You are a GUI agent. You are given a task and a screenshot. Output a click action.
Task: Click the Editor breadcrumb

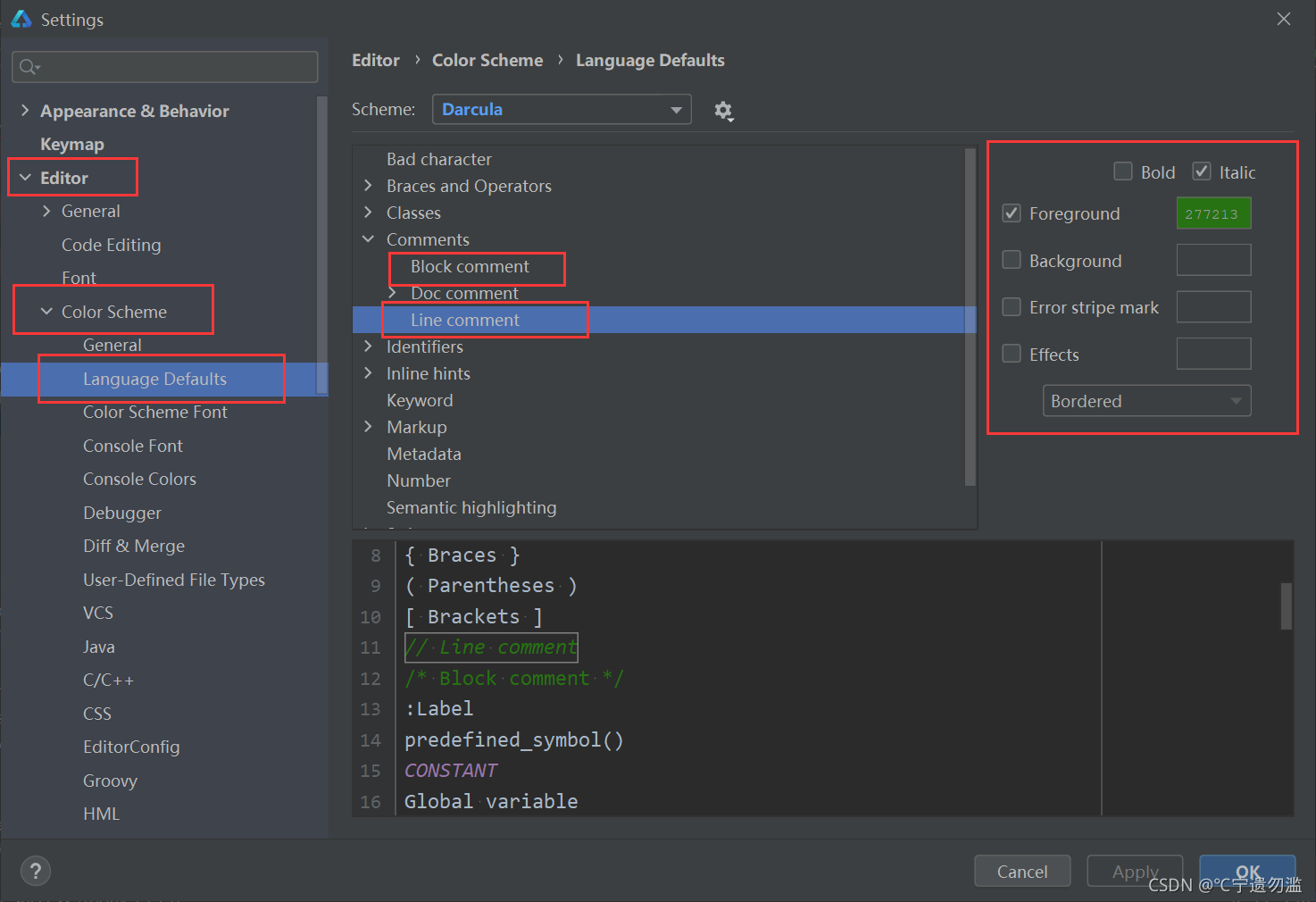coord(375,60)
